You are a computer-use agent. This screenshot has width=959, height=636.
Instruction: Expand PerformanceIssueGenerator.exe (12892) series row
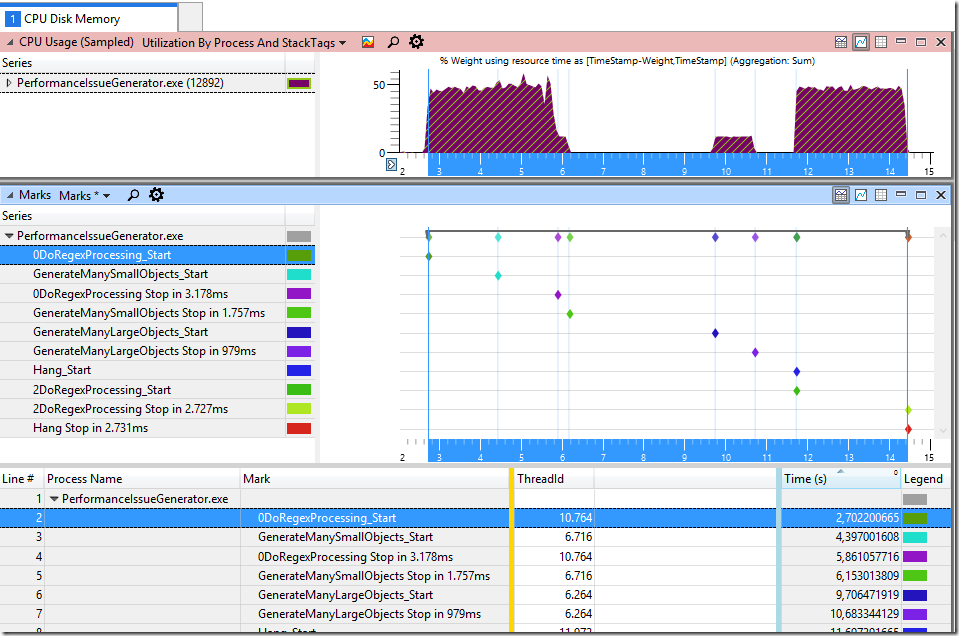(9, 83)
